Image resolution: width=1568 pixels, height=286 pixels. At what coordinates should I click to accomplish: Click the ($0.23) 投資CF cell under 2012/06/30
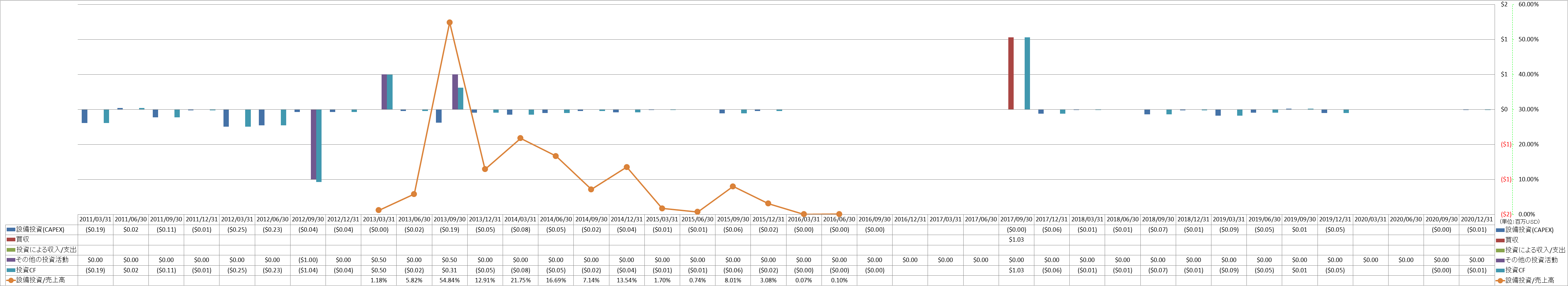click(273, 270)
